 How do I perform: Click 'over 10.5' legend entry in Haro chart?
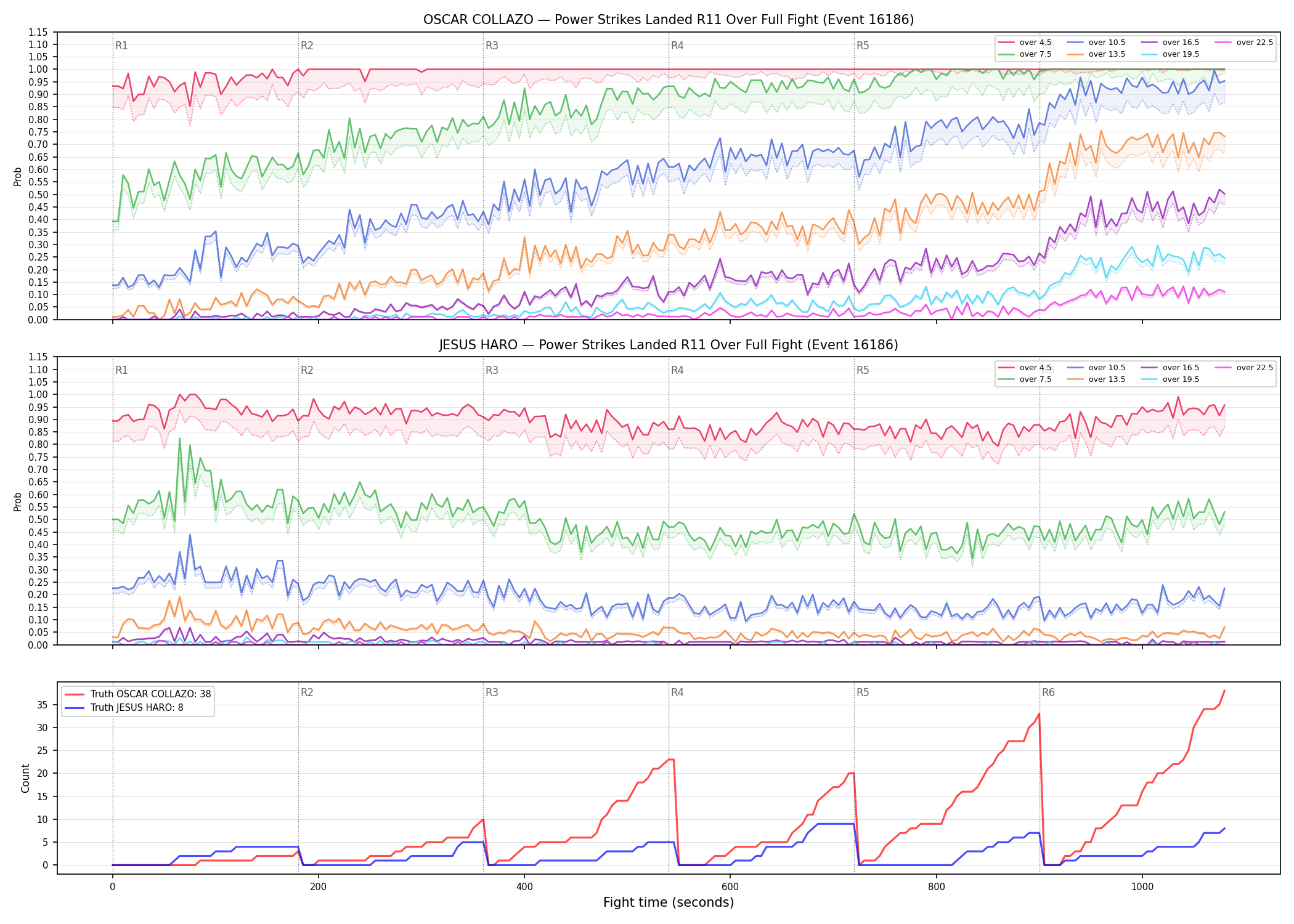(x=1096, y=368)
